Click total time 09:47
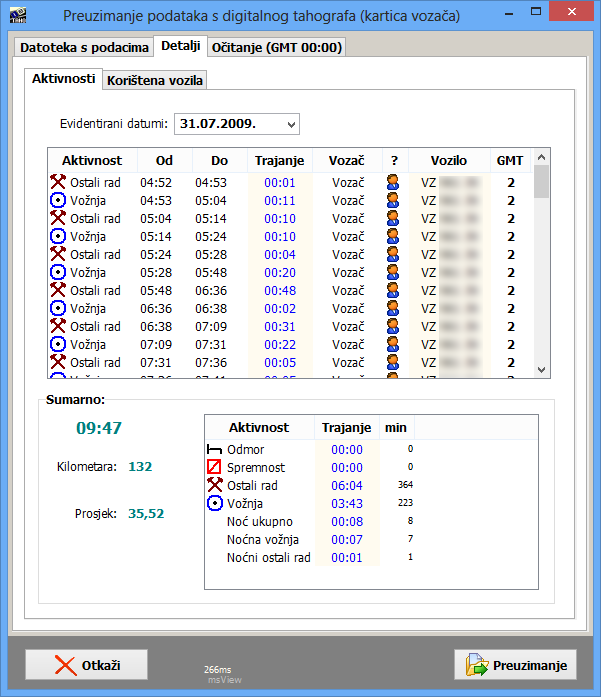 [99, 428]
